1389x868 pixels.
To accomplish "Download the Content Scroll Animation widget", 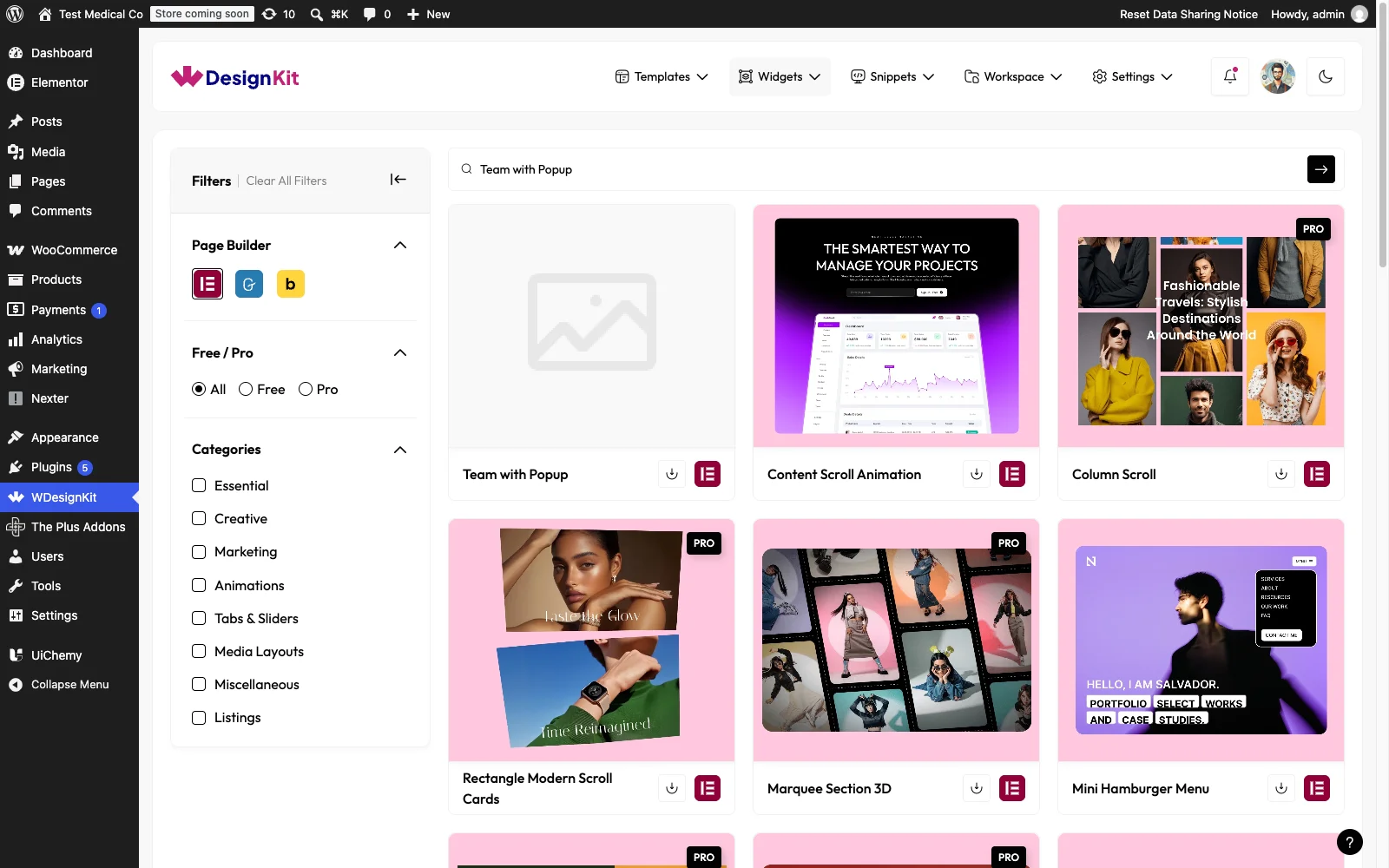I will (977, 474).
